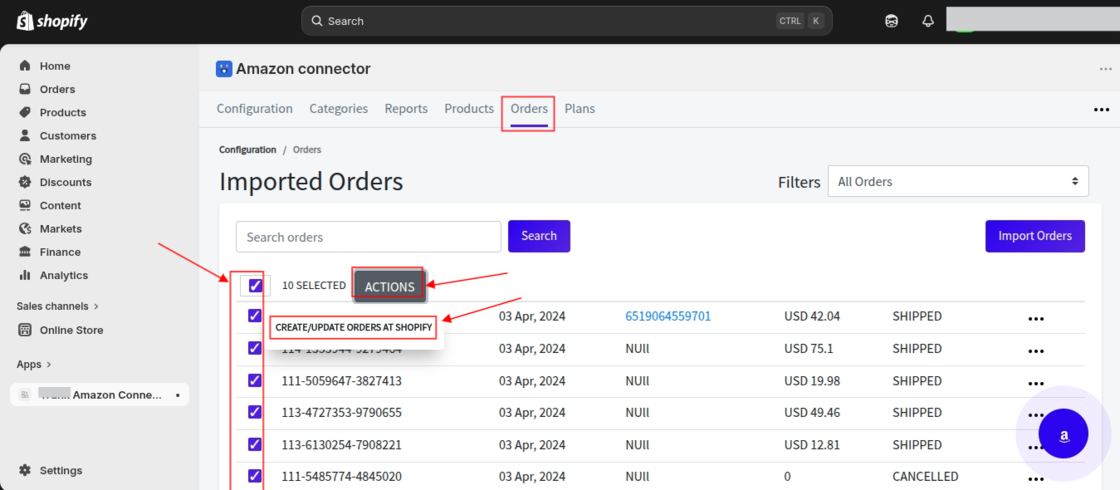
Task: Open Shopify order link 6519064559701
Action: click(668, 316)
